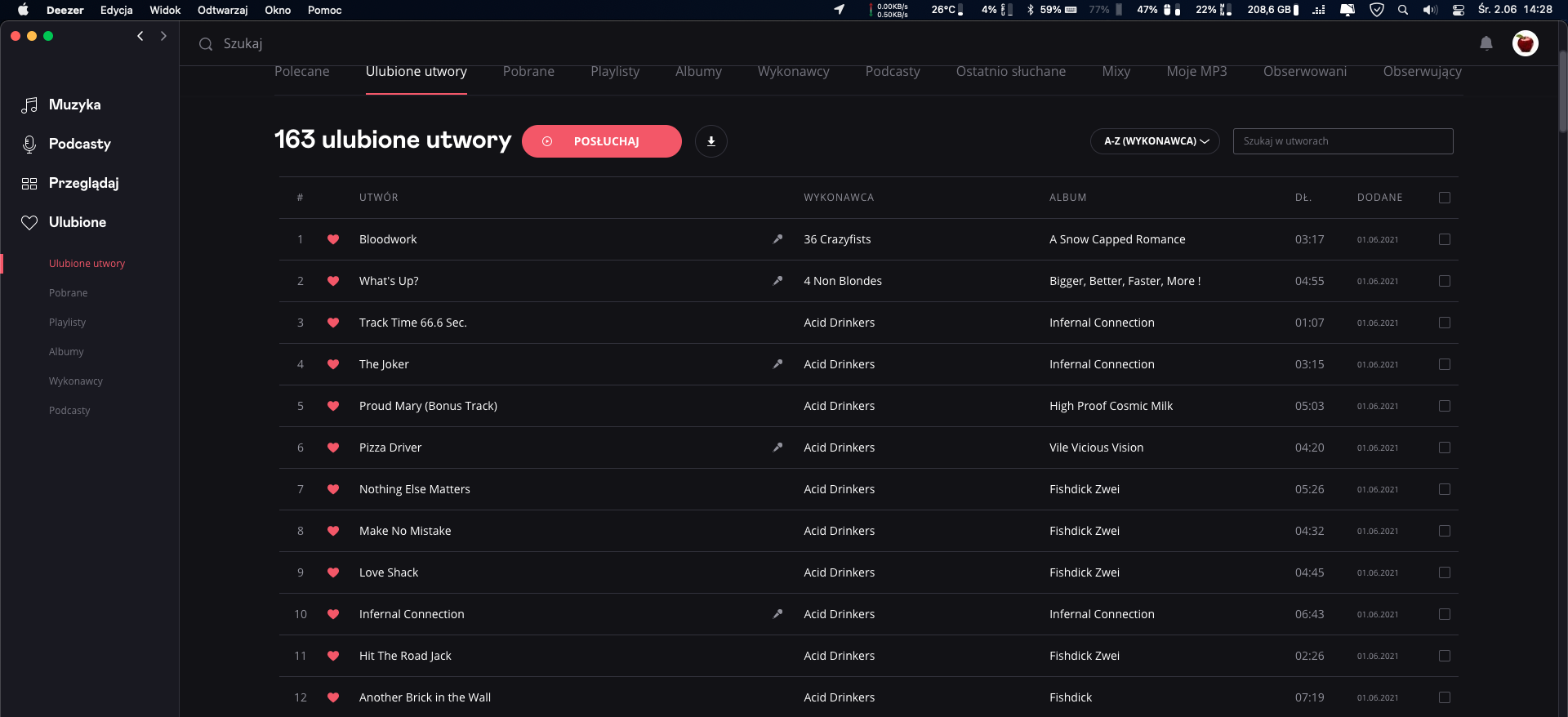Screen dimensions: 1568x717
Task: Tick checkbox for What's Up? row
Action: coord(1445,281)
